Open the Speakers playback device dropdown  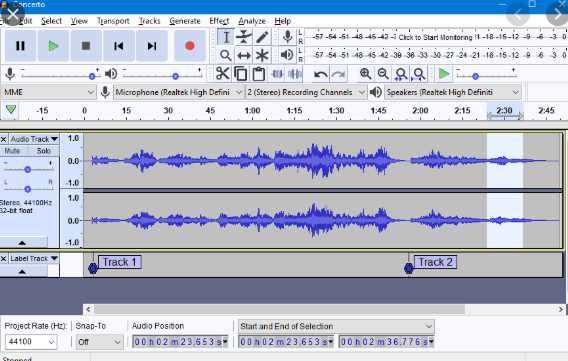coord(452,92)
